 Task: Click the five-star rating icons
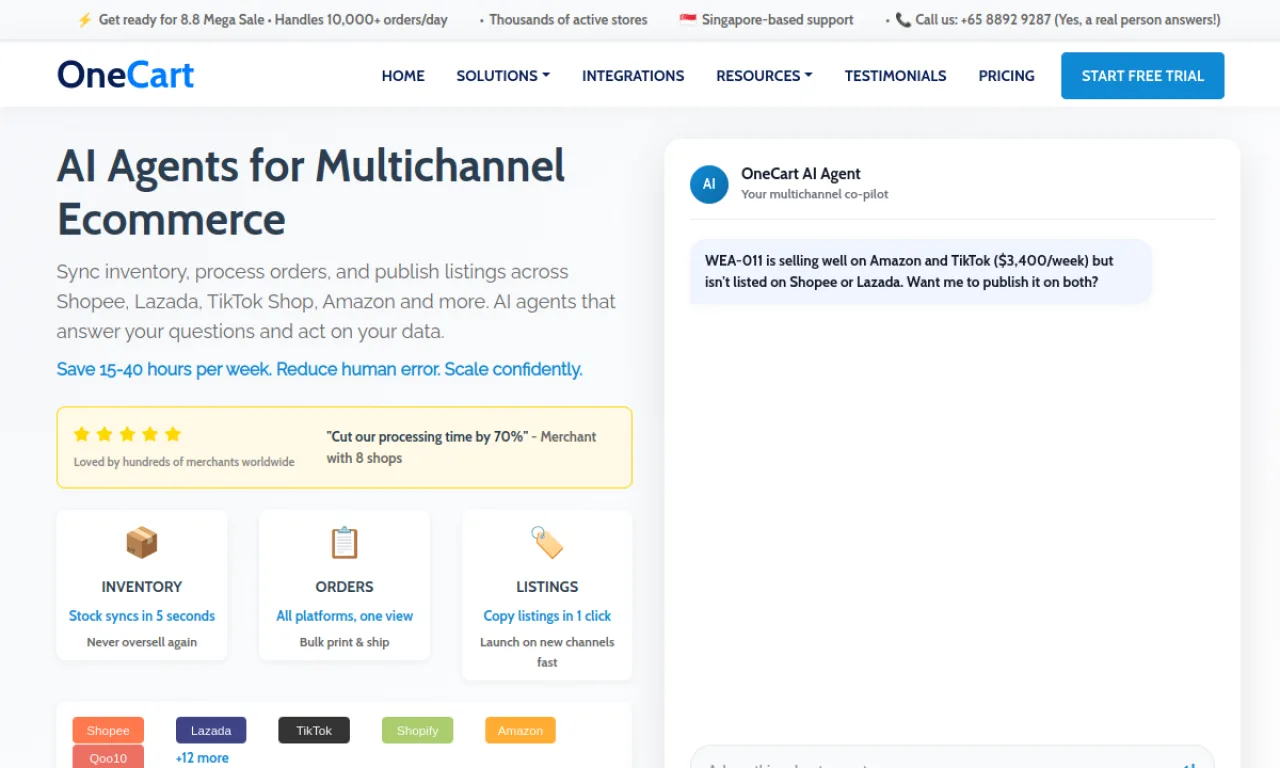tap(127, 434)
